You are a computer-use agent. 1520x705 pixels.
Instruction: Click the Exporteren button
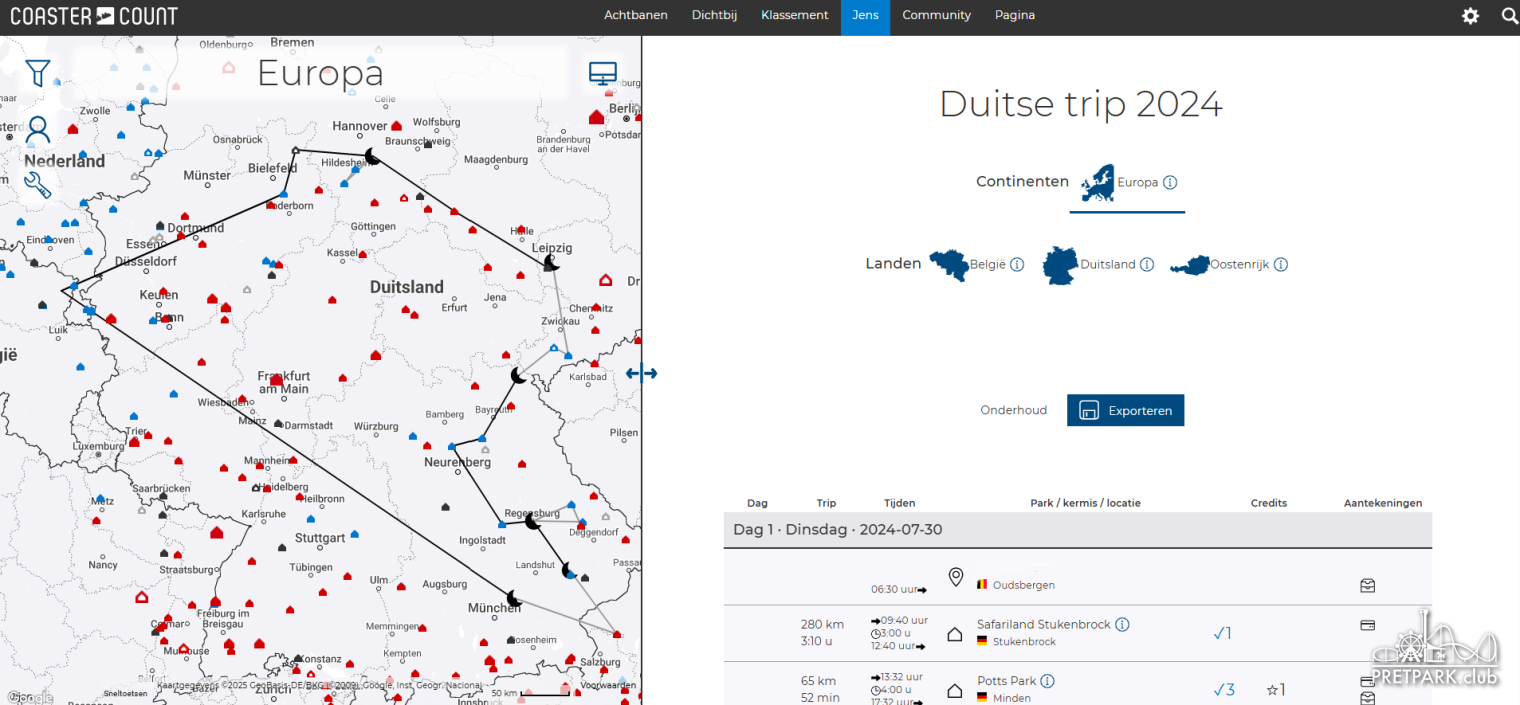[x=1125, y=411]
